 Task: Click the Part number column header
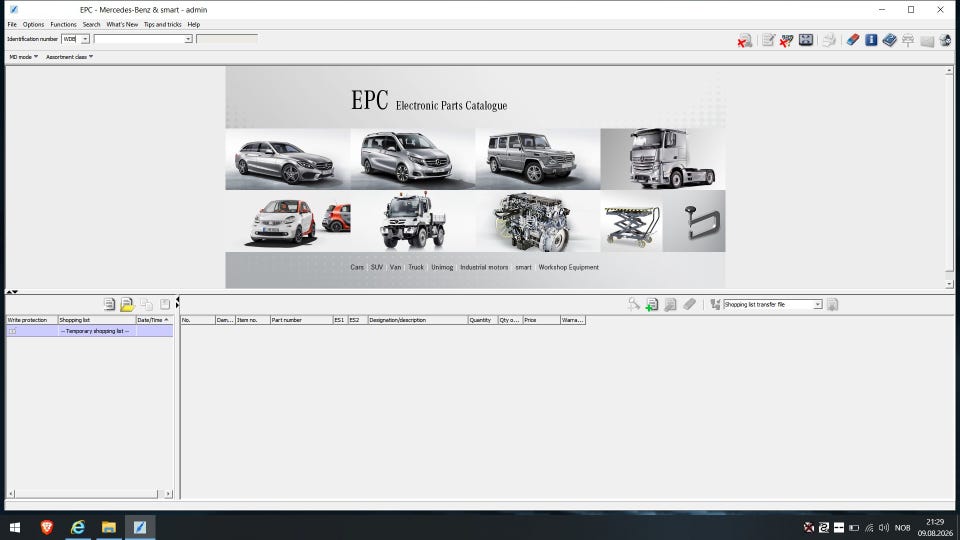(301, 320)
